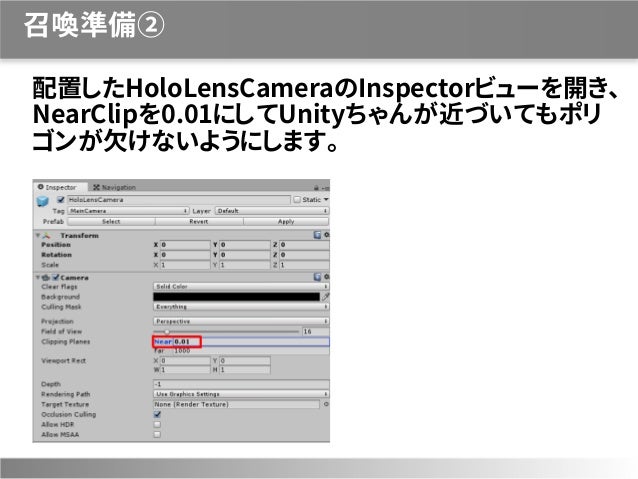Click the Viewport Rect W field
This screenshot has width=638, height=479.
[185, 370]
